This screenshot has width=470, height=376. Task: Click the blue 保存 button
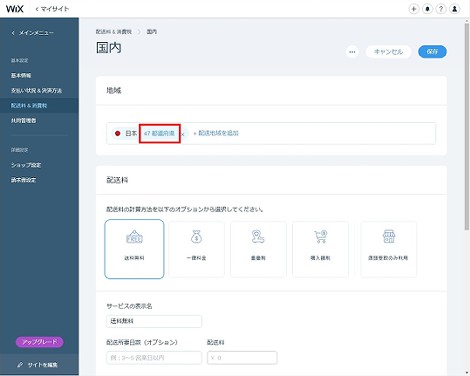click(432, 52)
